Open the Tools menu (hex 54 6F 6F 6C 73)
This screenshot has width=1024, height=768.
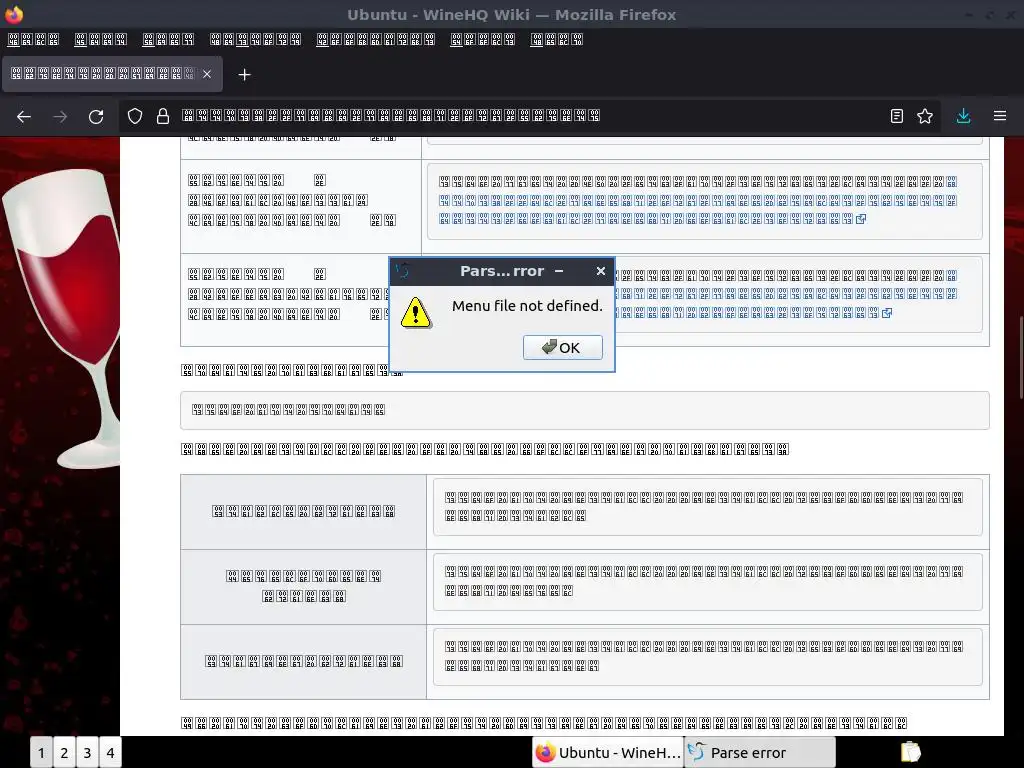coord(483,40)
